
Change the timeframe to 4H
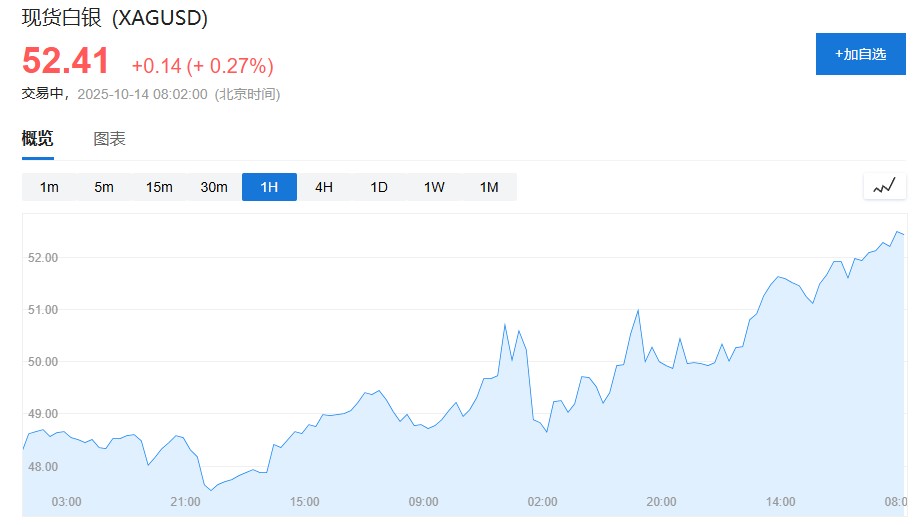324,187
